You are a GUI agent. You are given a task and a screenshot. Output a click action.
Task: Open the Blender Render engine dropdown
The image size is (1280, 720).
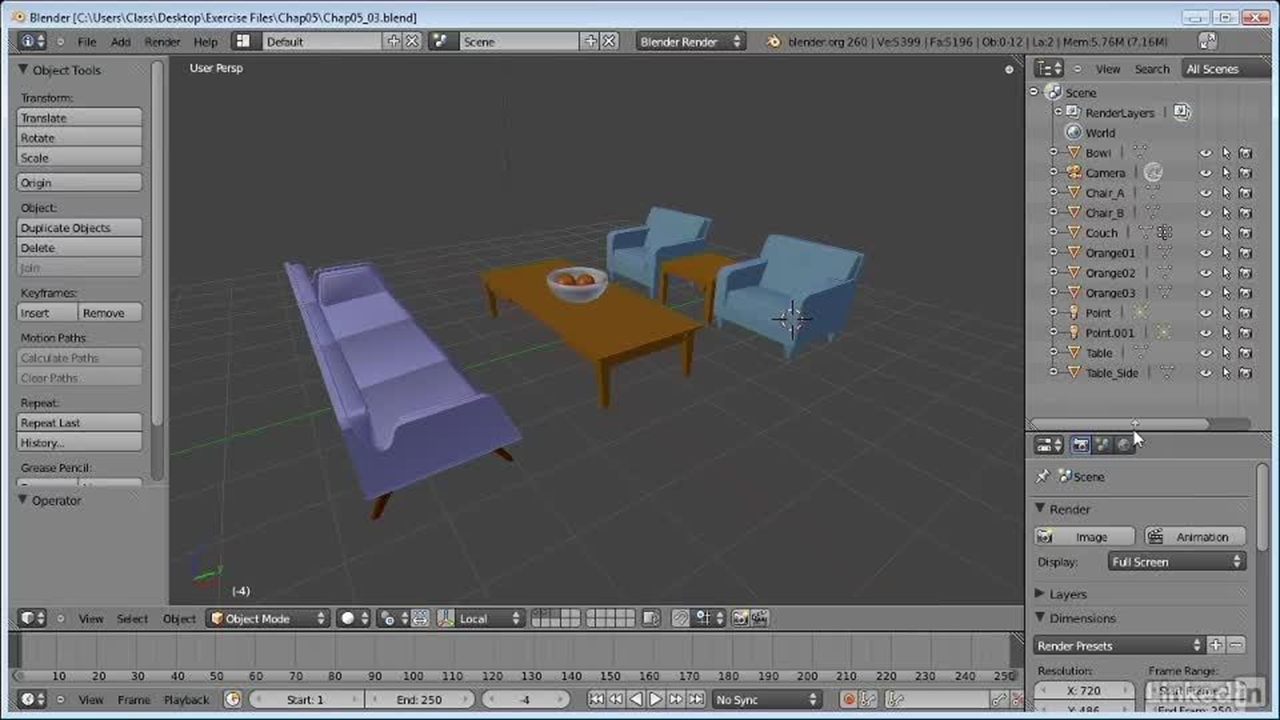690,42
